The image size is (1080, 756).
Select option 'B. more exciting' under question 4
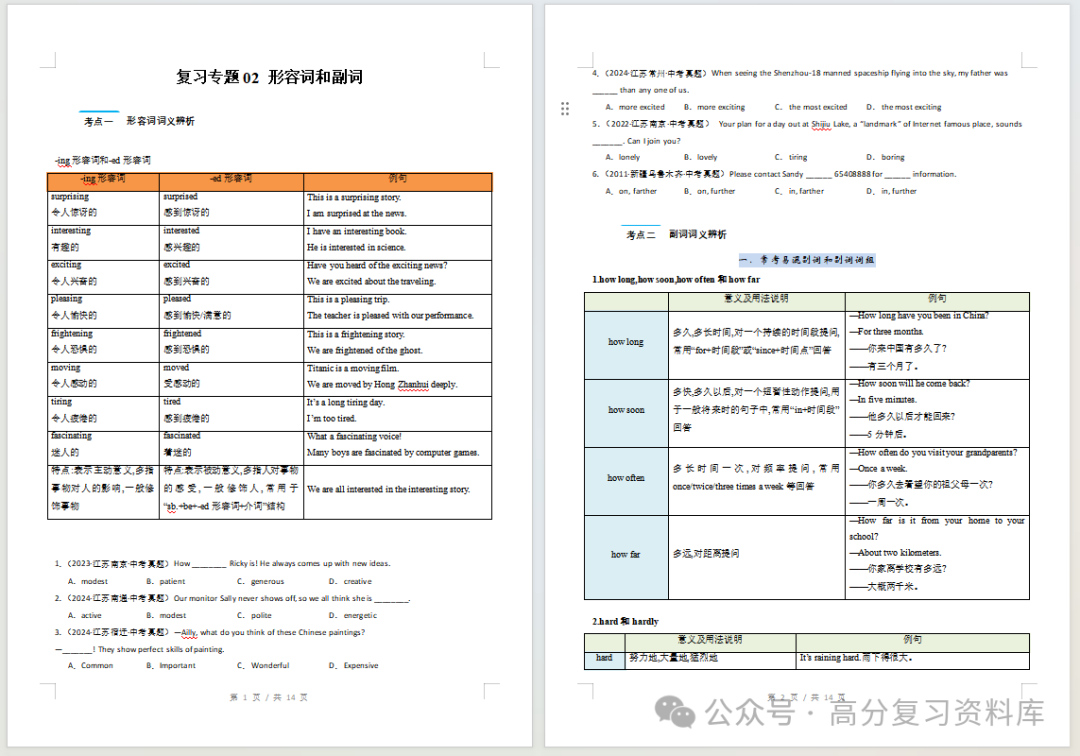pyautogui.click(x=714, y=107)
